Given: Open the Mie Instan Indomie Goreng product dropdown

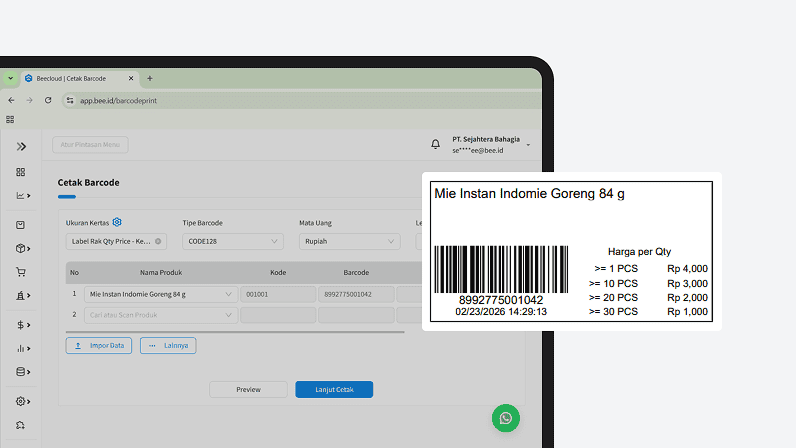Looking at the screenshot, I should point(161,294).
